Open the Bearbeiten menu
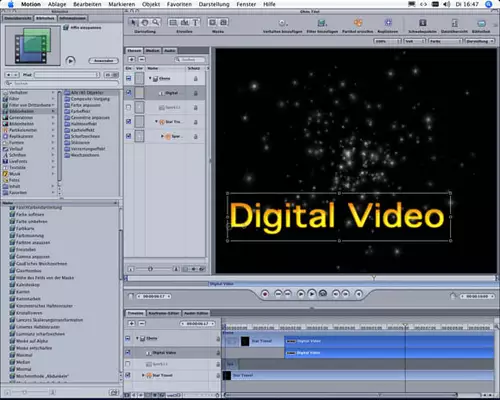The height and width of the screenshot is (400, 500). tap(87, 4)
